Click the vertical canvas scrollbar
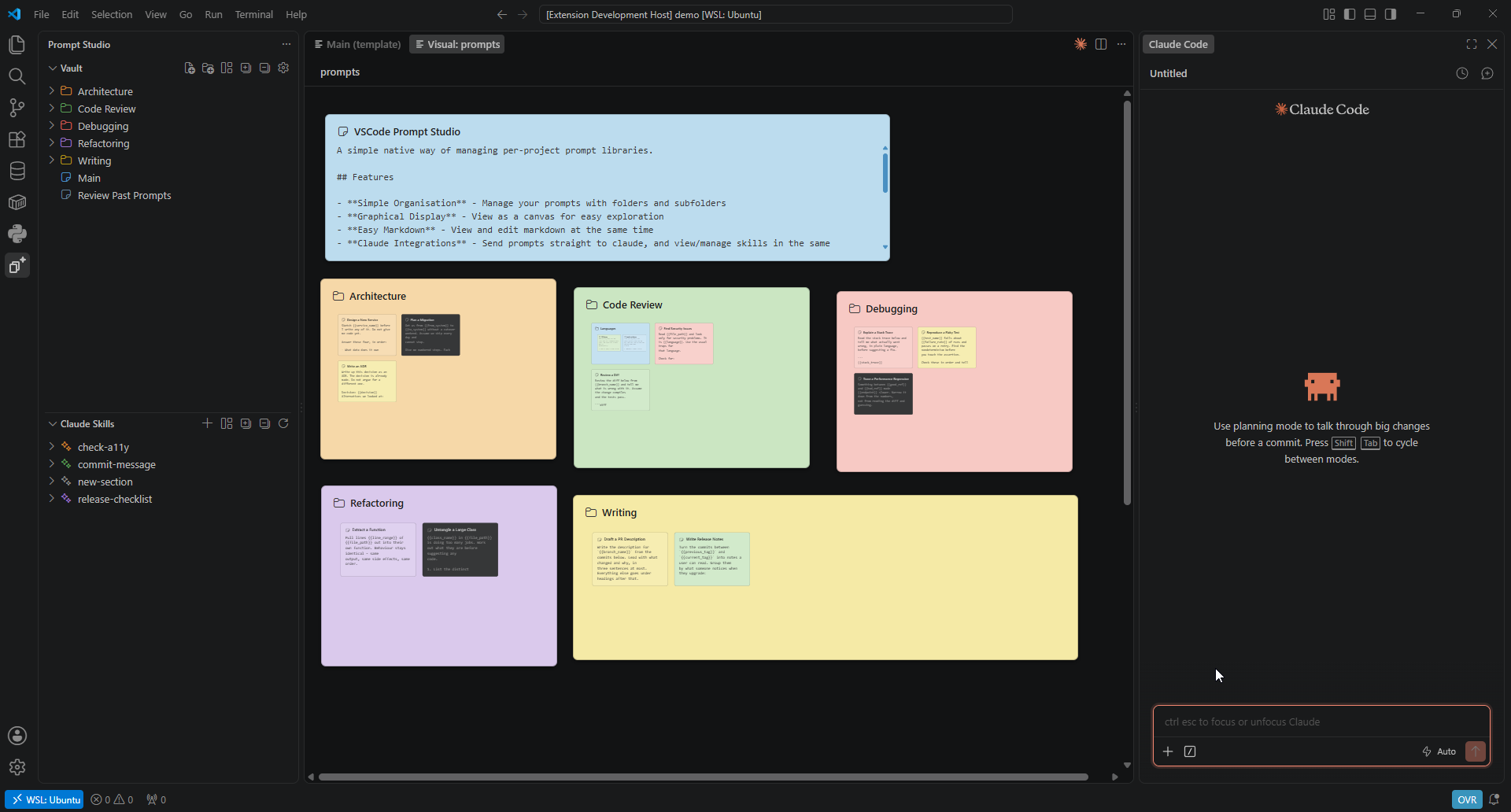 click(x=1127, y=302)
